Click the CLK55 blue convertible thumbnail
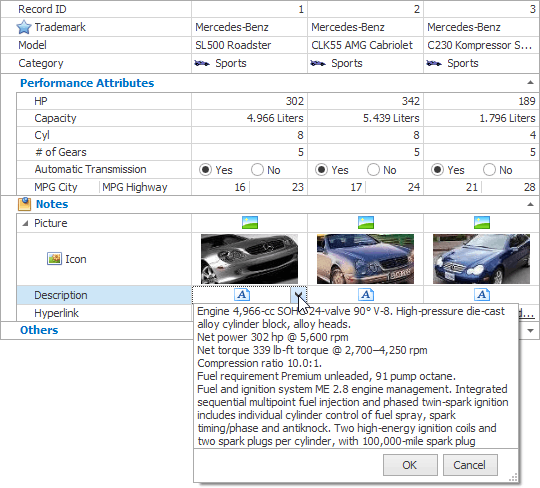The height and width of the screenshot is (488, 540). pyautogui.click(x=365, y=259)
